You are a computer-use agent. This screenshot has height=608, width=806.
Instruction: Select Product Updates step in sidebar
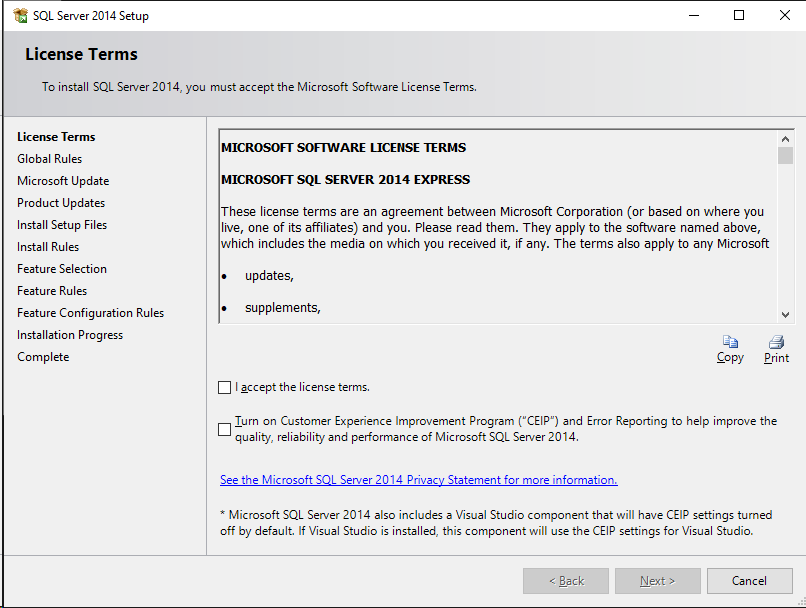(61, 203)
